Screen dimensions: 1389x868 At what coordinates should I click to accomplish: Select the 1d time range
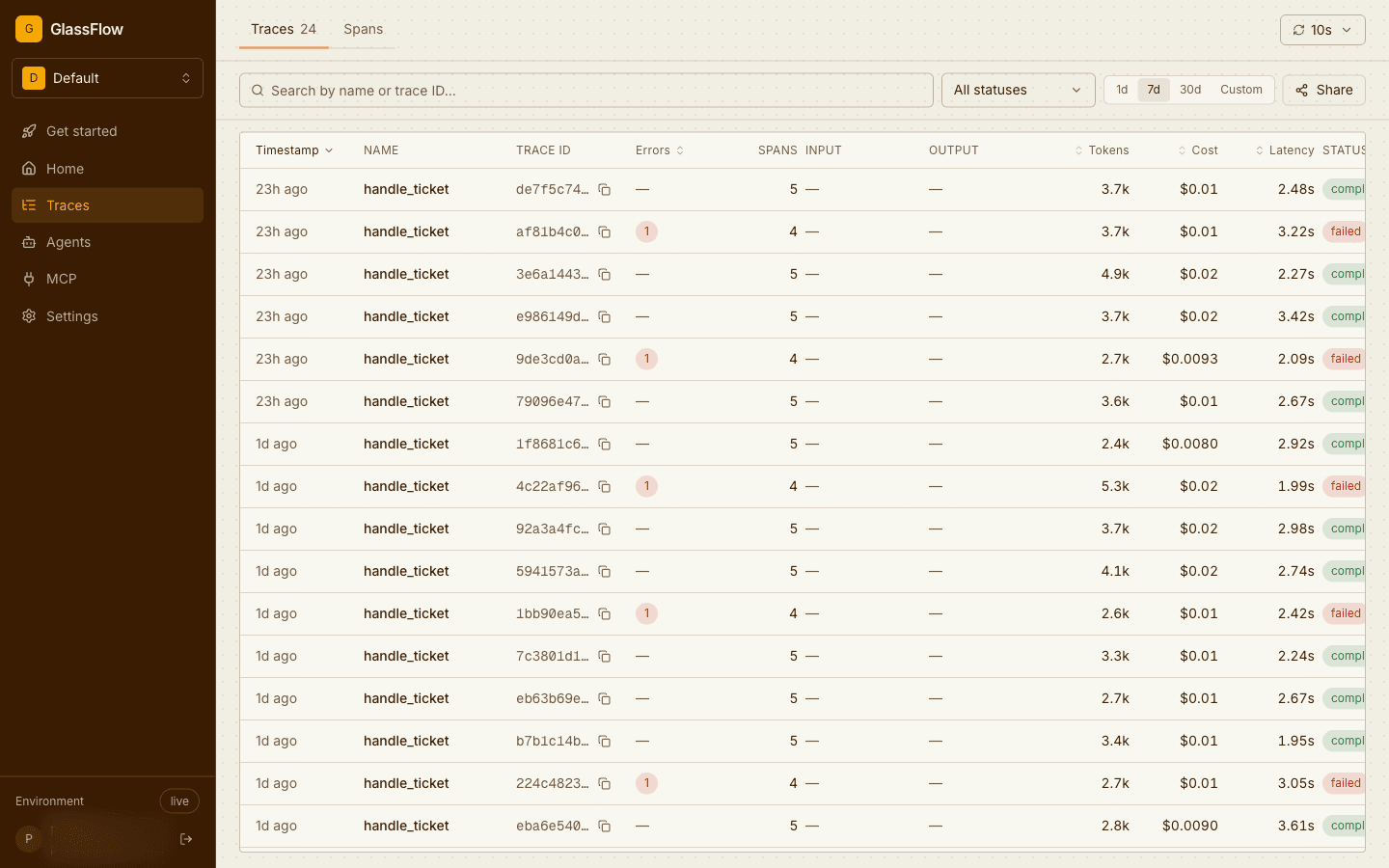click(x=1122, y=90)
